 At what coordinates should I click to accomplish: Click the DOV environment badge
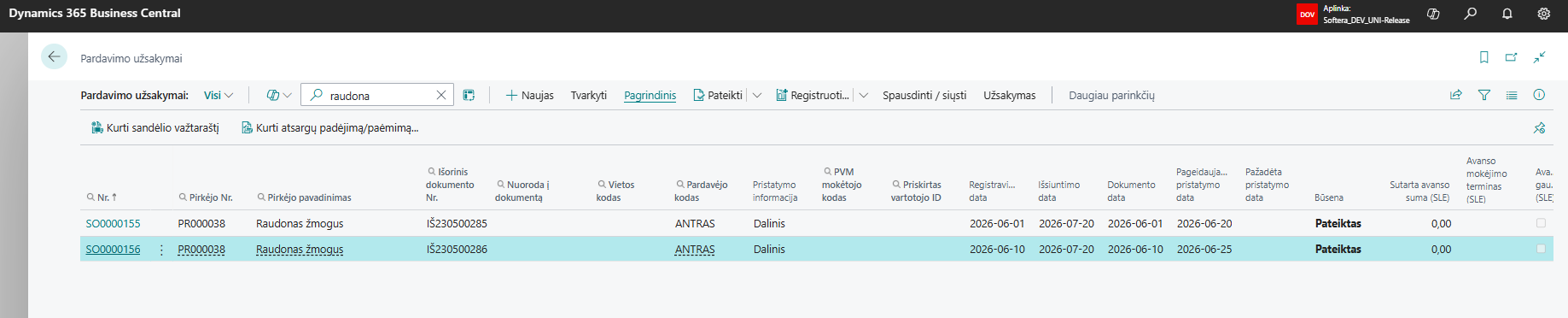1307,14
